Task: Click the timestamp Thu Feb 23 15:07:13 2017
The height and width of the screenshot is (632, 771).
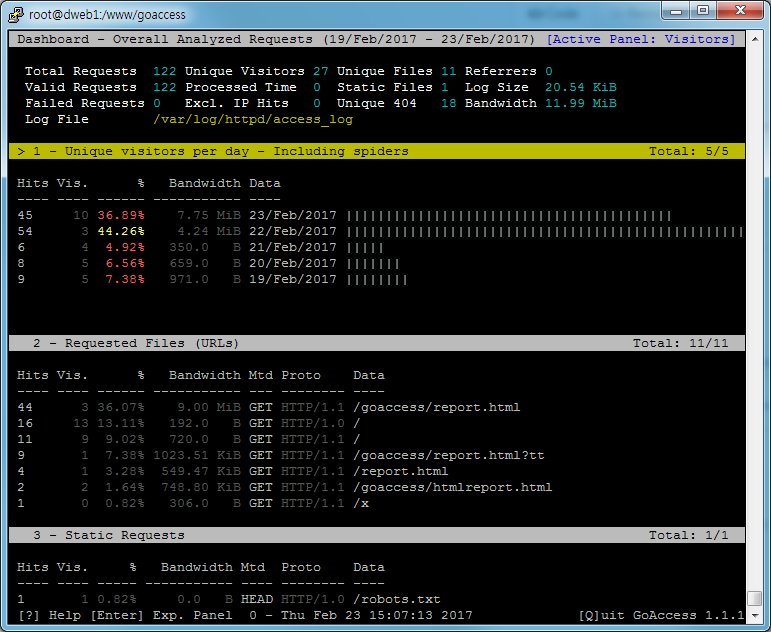Action: coord(377,615)
